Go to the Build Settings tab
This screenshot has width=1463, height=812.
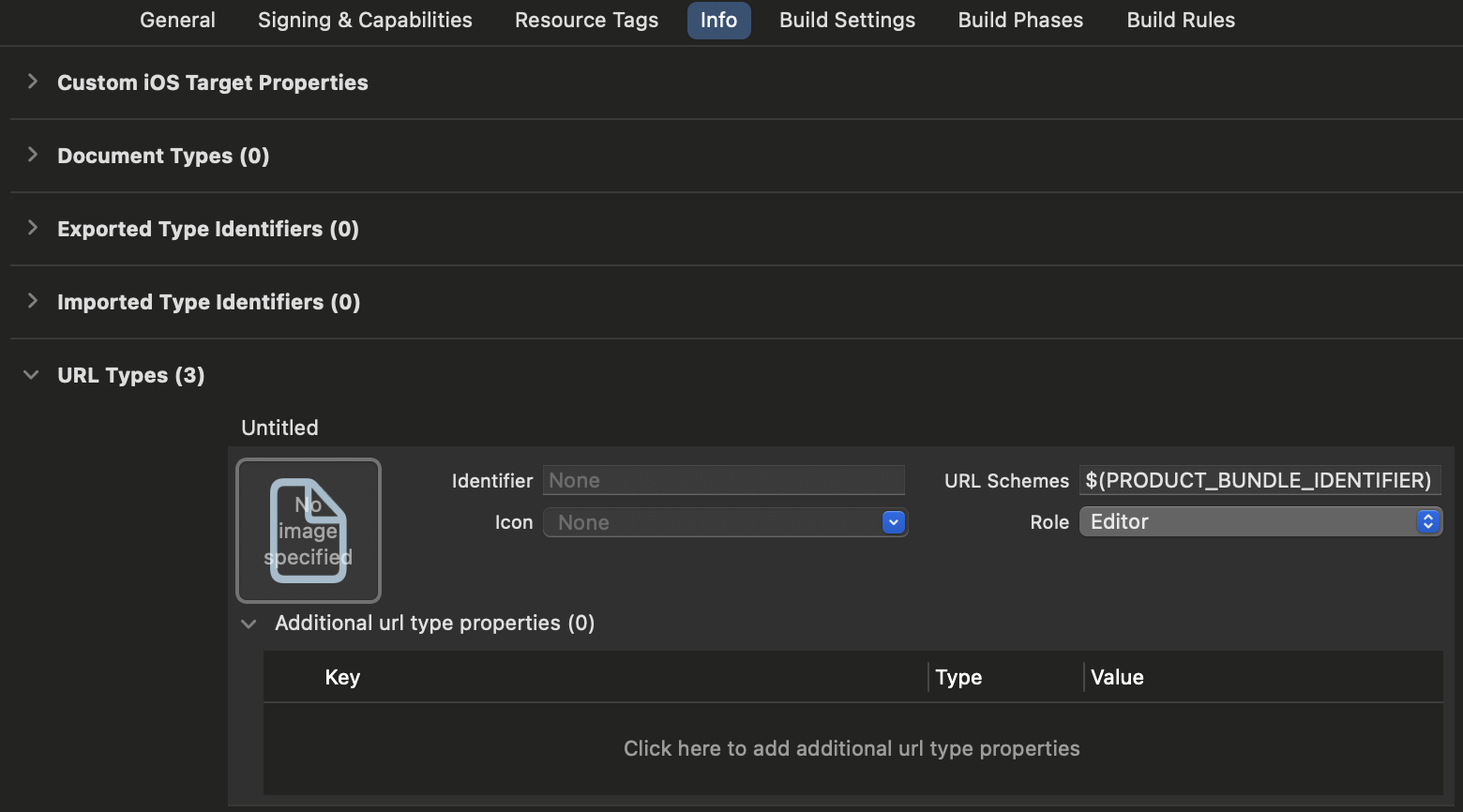click(847, 20)
